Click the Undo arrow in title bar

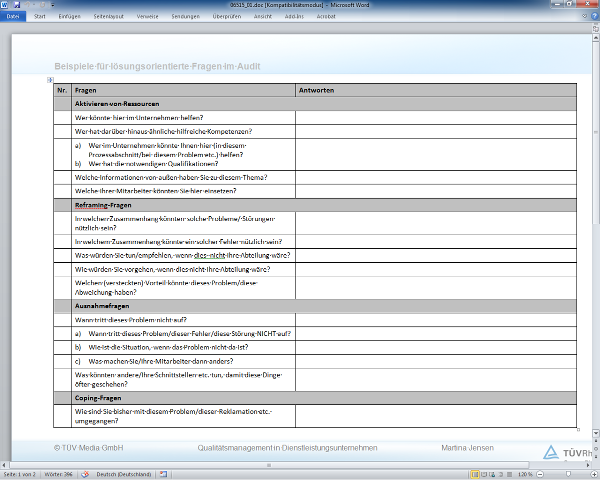[27, 5]
